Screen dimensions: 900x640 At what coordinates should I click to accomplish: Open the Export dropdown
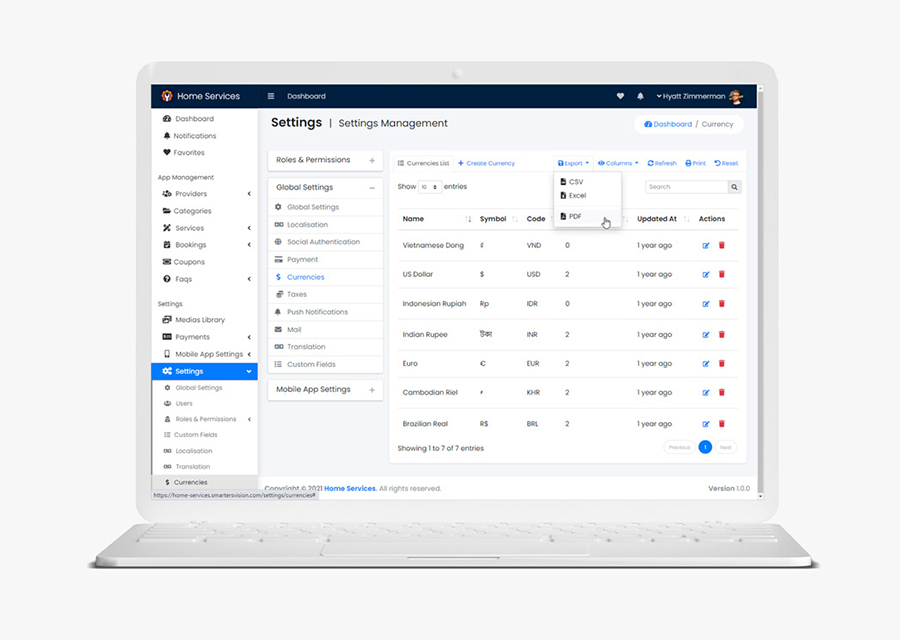(x=573, y=163)
